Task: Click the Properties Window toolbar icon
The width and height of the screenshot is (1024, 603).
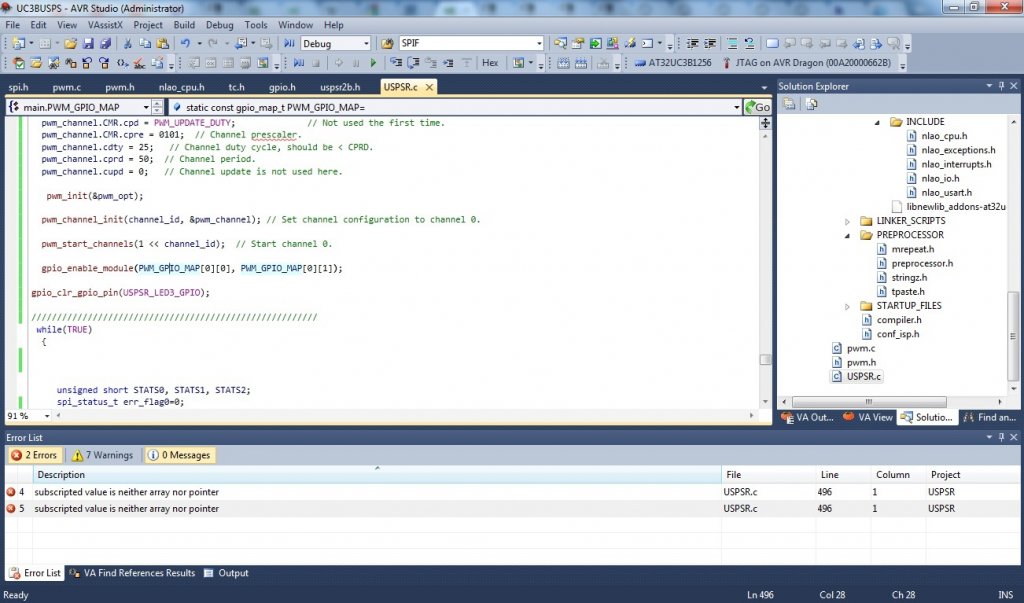Action: click(x=578, y=44)
